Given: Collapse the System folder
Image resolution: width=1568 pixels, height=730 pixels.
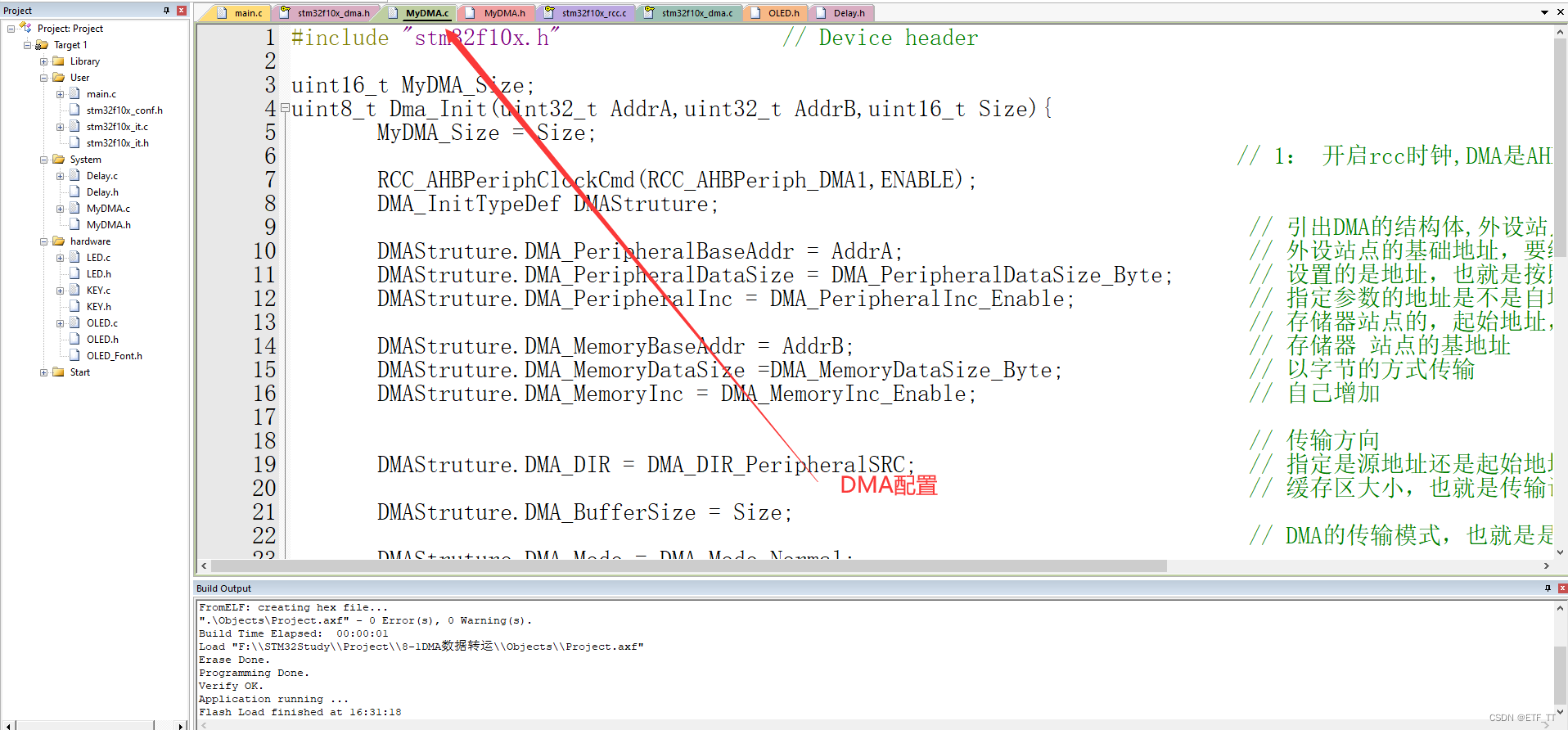Looking at the screenshot, I should (x=43, y=160).
